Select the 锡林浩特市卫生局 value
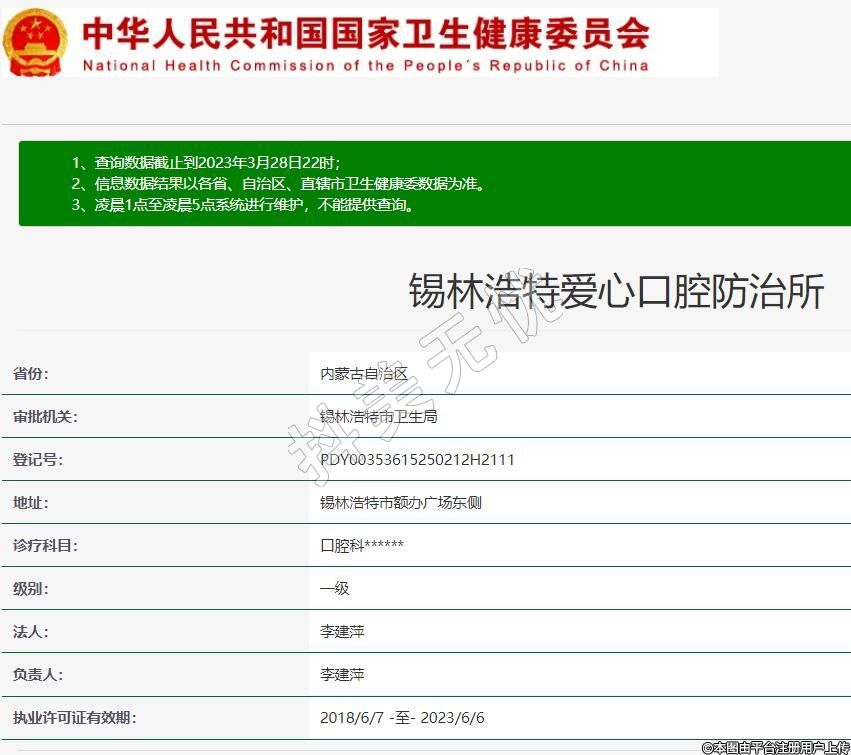Viewport: 851px width, 755px height. [x=378, y=417]
